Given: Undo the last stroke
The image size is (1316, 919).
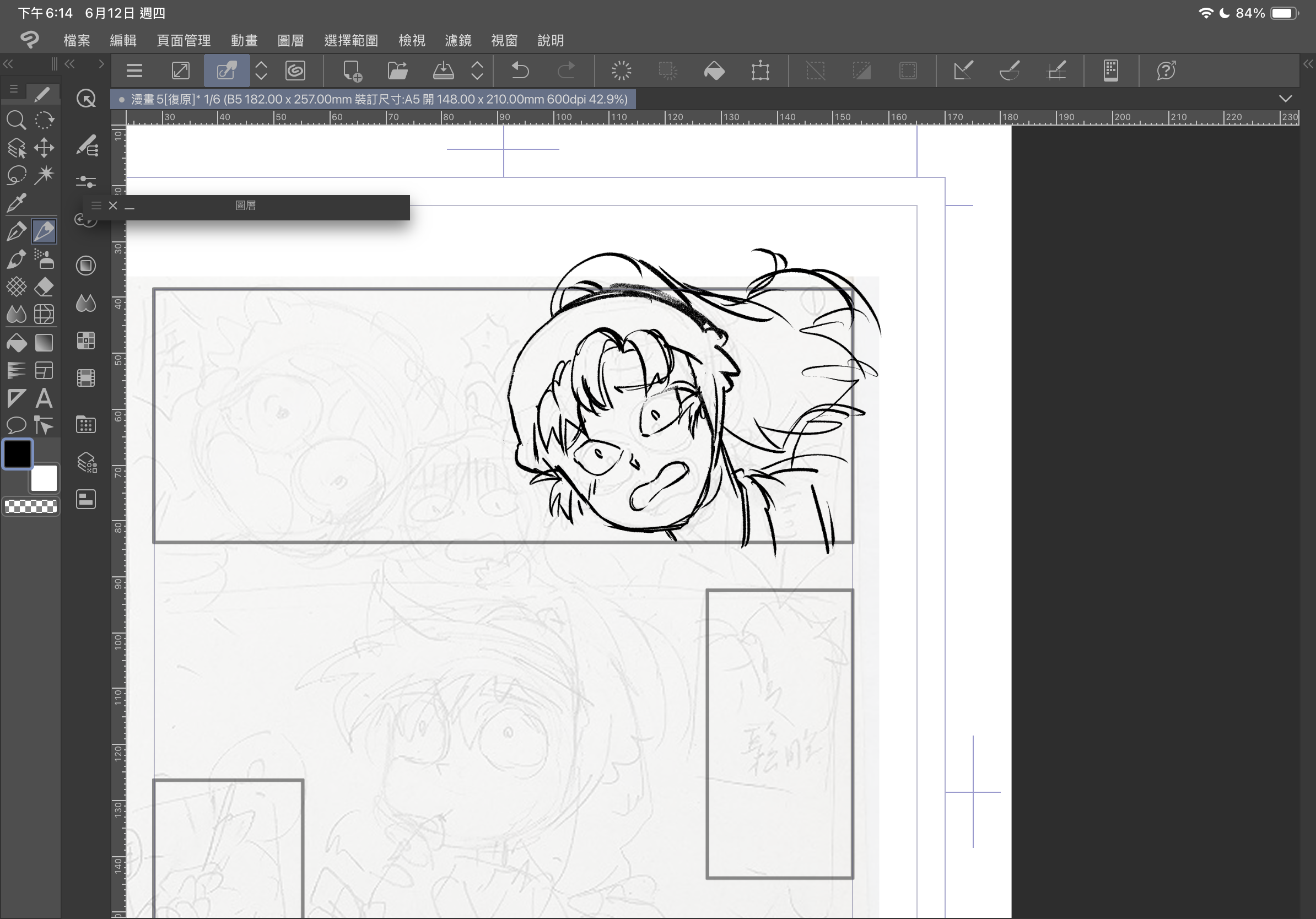Looking at the screenshot, I should click(520, 71).
